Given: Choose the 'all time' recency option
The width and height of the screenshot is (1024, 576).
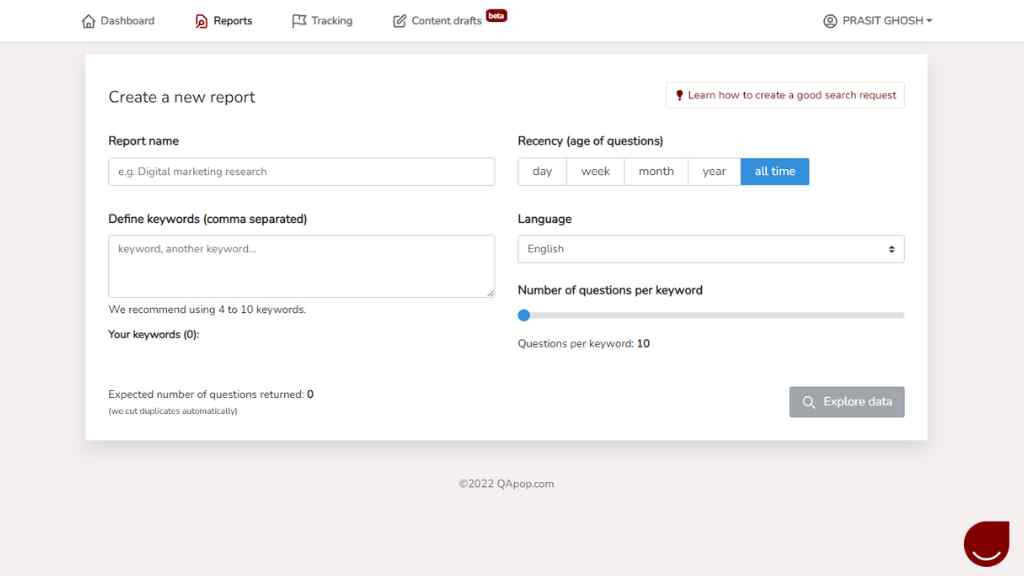Looking at the screenshot, I should [x=775, y=172].
